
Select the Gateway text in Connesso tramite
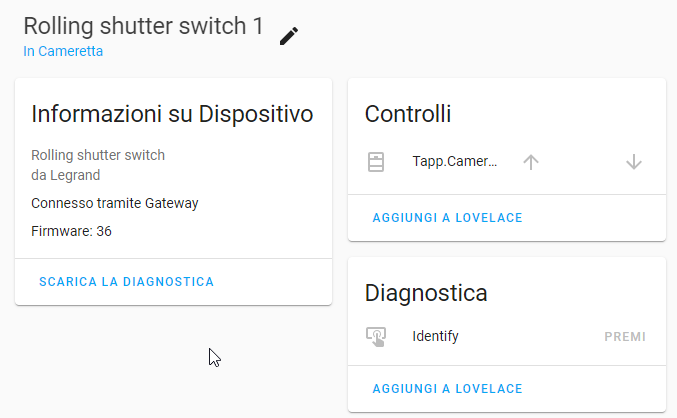171,203
